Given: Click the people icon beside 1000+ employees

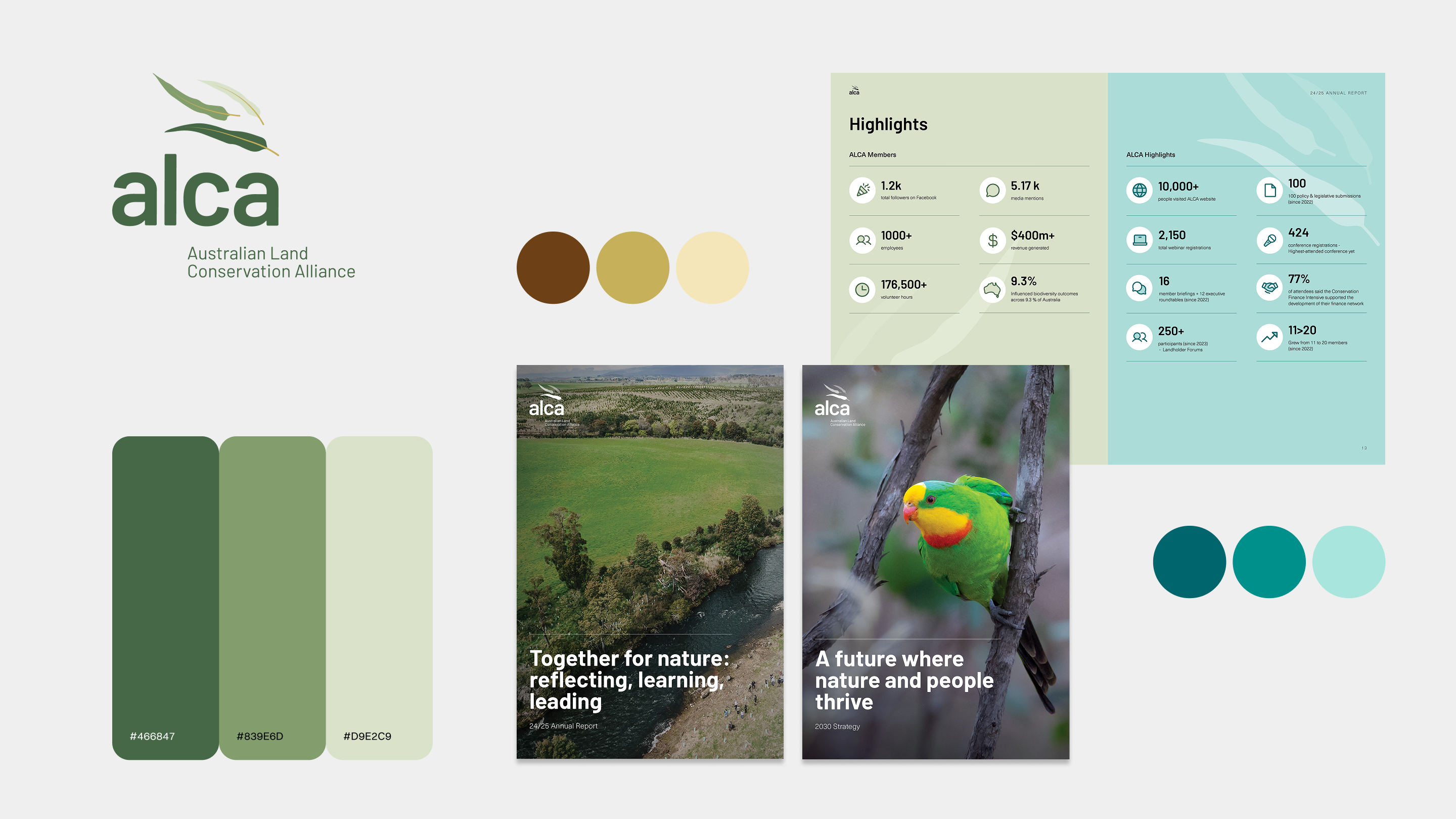Looking at the screenshot, I should (862, 240).
